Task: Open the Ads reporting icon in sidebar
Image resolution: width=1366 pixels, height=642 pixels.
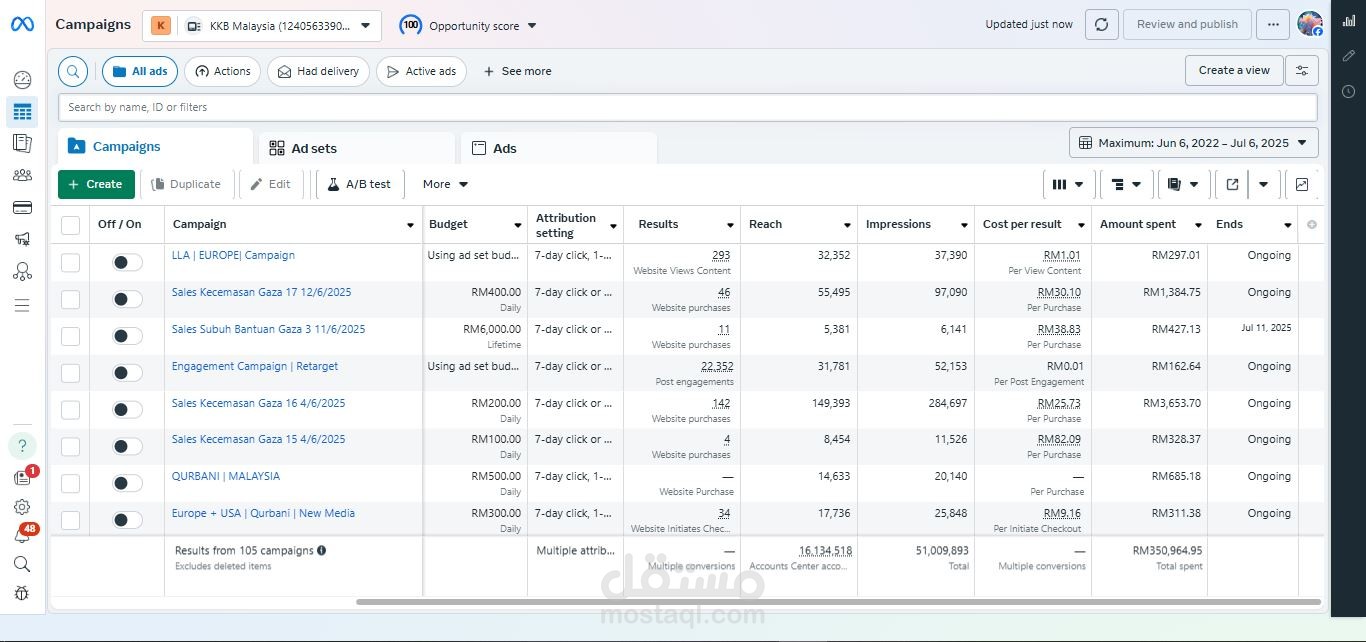Action: [22, 143]
